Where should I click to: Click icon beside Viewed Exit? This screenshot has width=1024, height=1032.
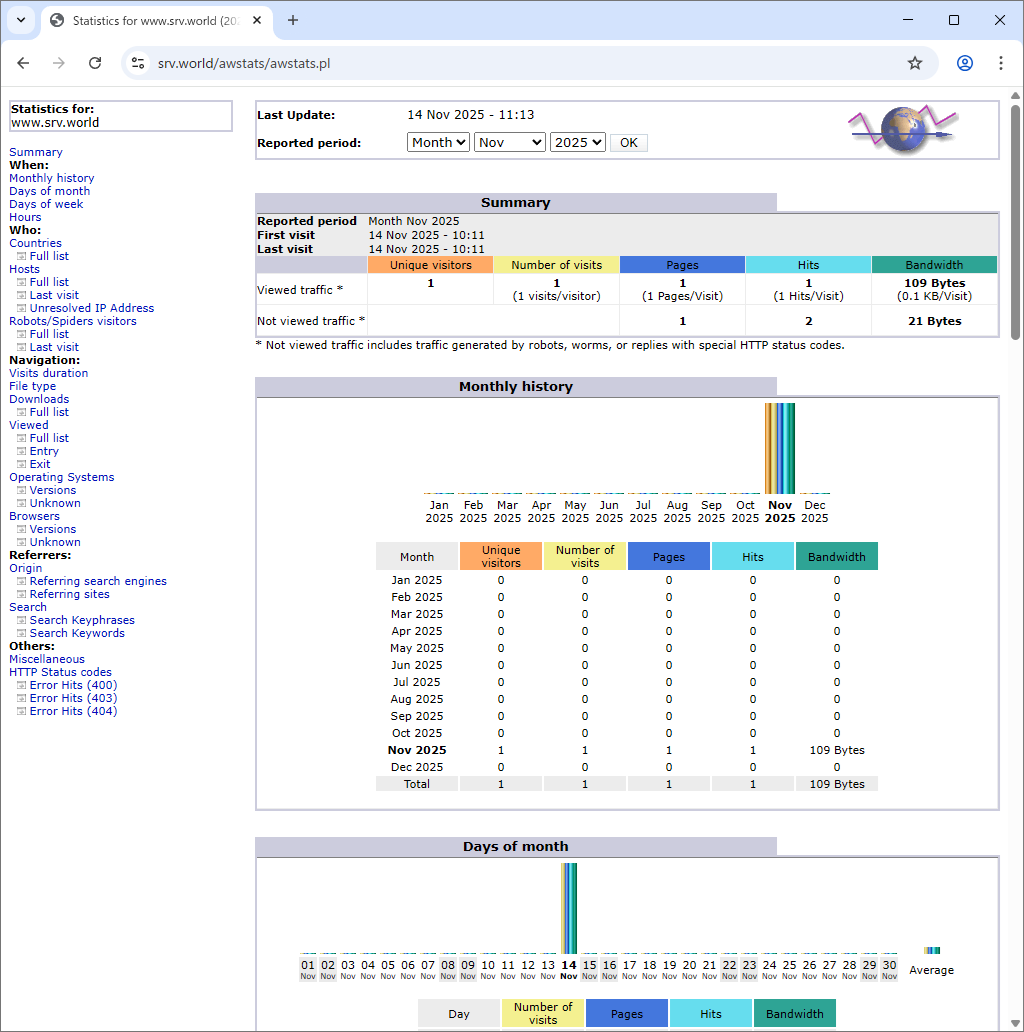[x=22, y=464]
